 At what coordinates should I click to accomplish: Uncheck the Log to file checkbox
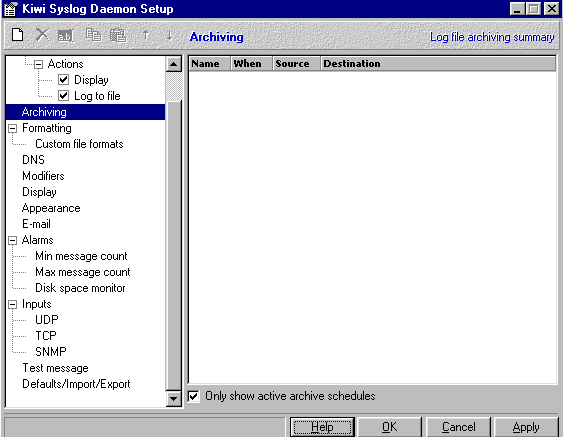click(64, 96)
